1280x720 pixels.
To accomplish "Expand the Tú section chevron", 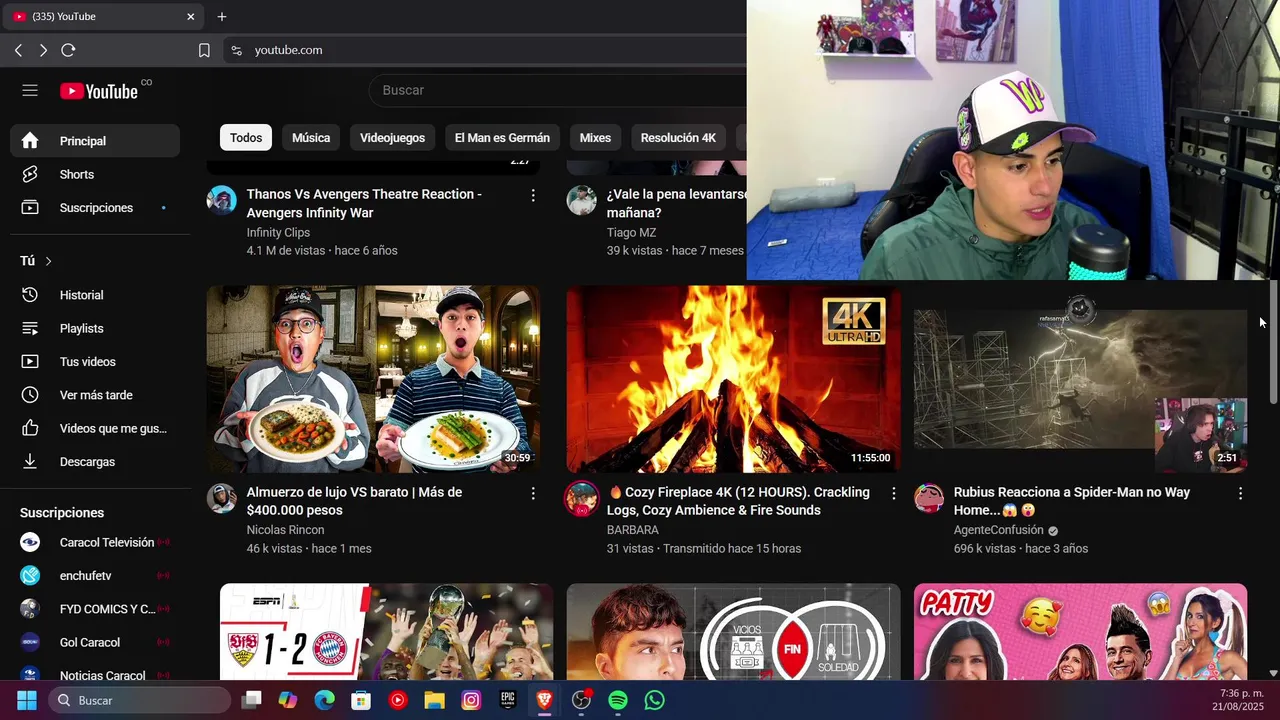I will [x=48, y=261].
